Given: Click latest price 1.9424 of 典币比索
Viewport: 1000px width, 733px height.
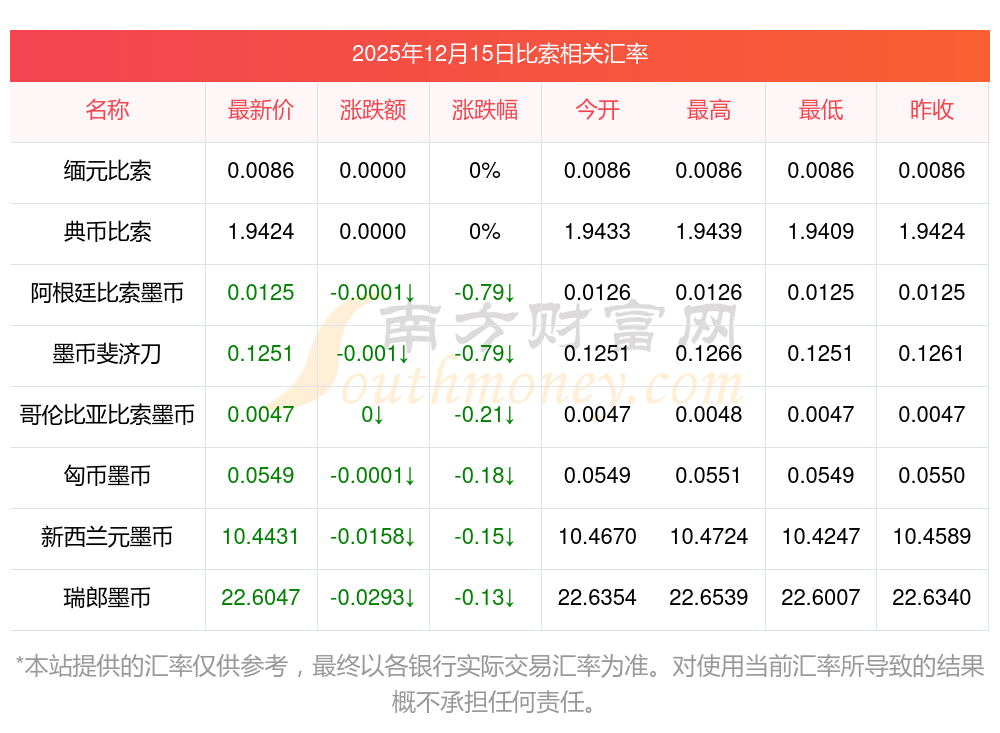Looking at the screenshot, I should click(x=261, y=232).
